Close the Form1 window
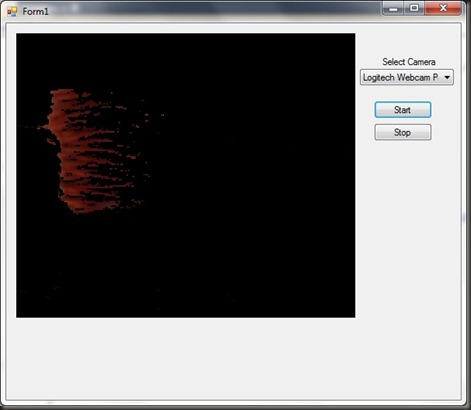Viewport: 471px width, 410px height. 443,8
